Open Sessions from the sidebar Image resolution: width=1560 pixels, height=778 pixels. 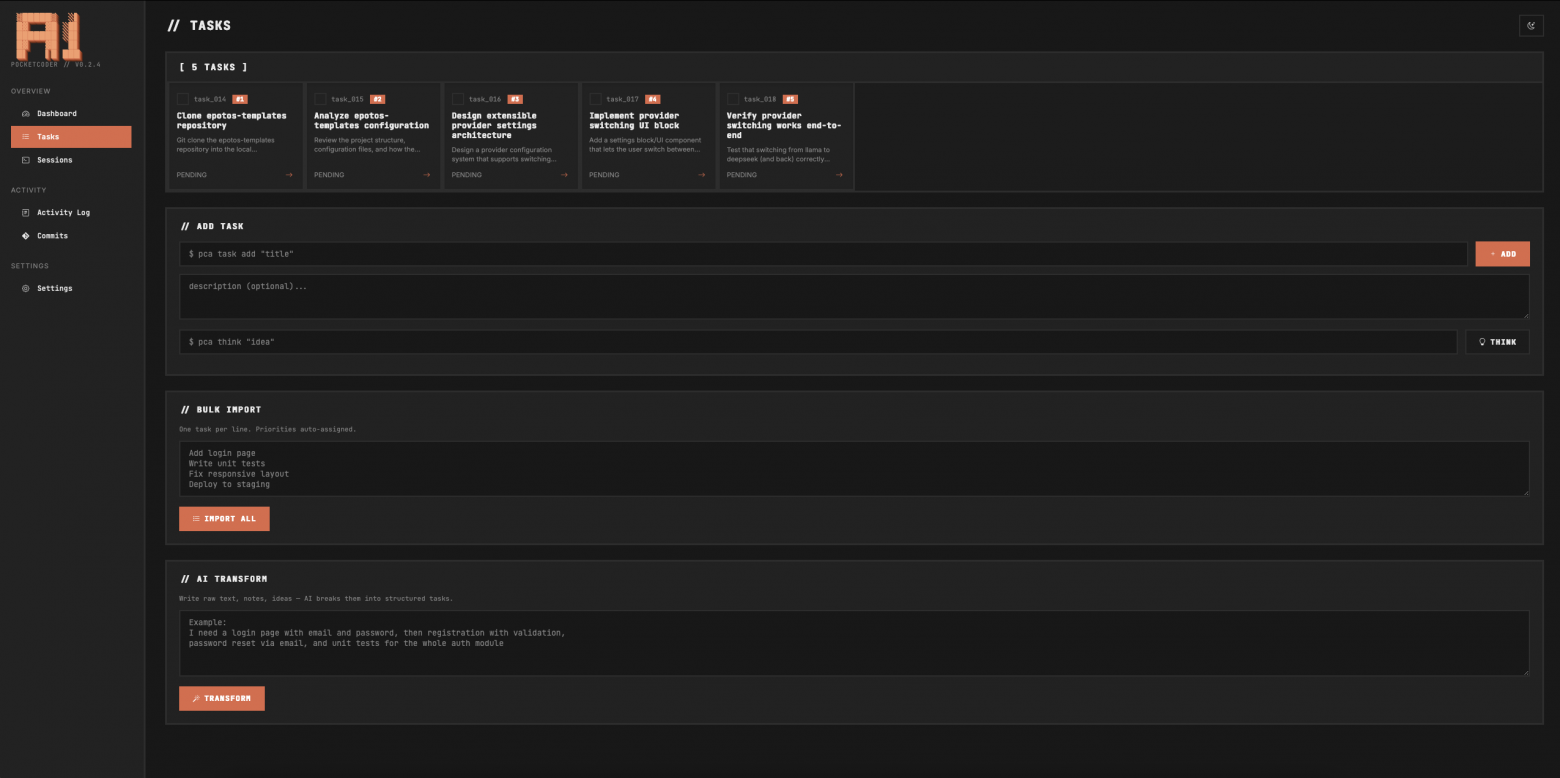coord(71,160)
